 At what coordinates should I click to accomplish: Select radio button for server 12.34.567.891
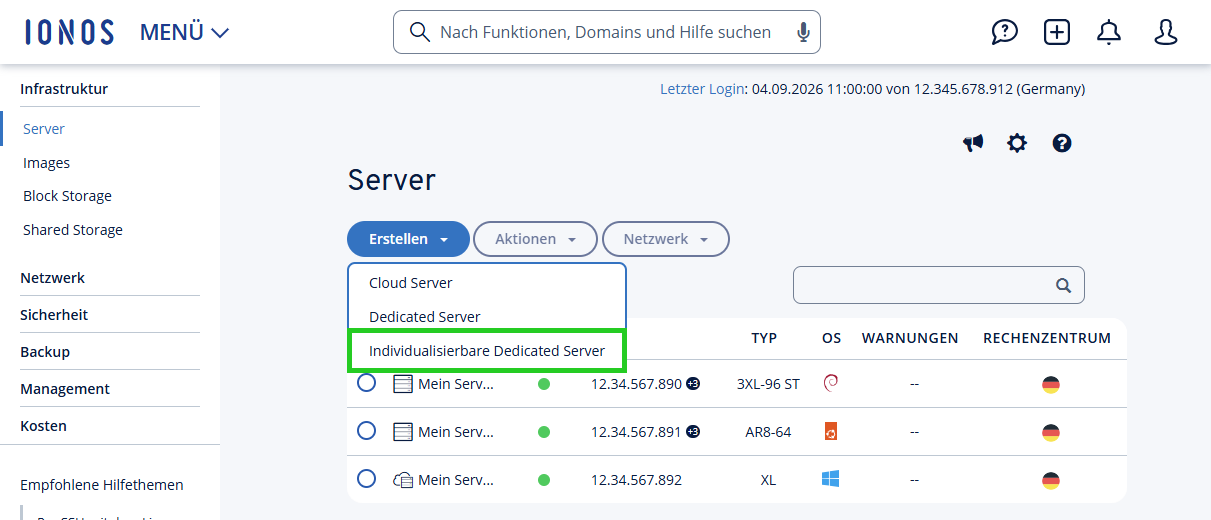pos(367,431)
